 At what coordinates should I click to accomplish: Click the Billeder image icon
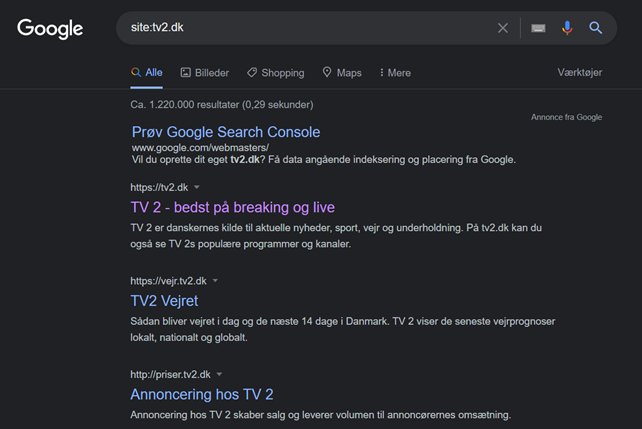click(x=185, y=72)
